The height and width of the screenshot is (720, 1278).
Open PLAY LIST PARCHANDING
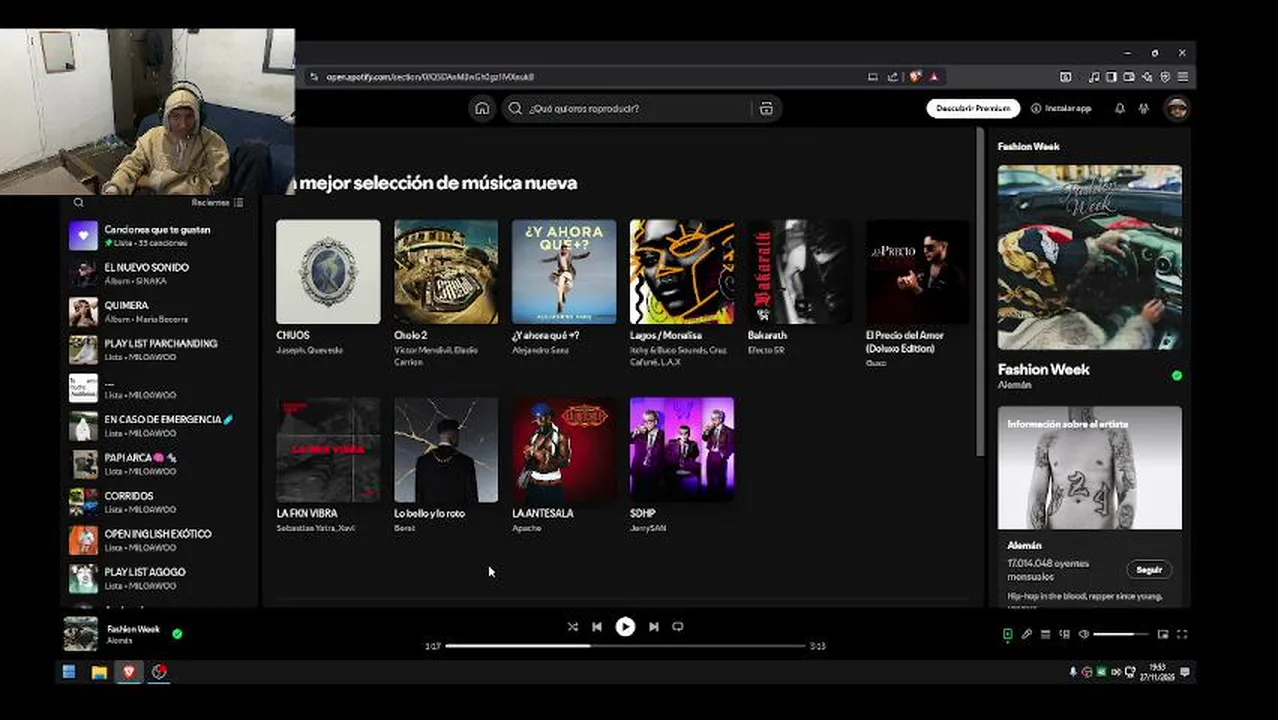click(x=160, y=350)
